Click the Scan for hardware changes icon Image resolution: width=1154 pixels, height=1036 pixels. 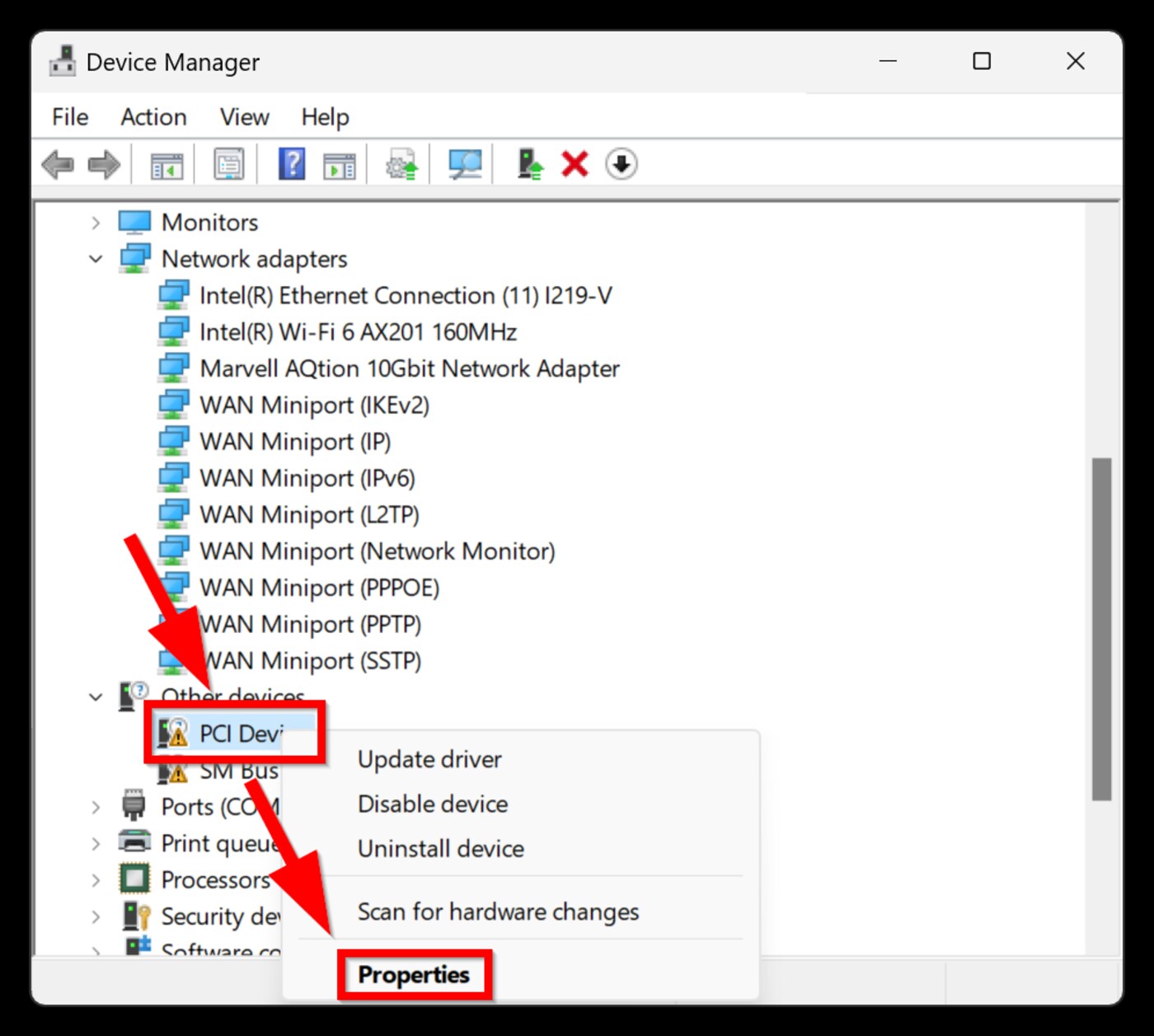[x=462, y=164]
